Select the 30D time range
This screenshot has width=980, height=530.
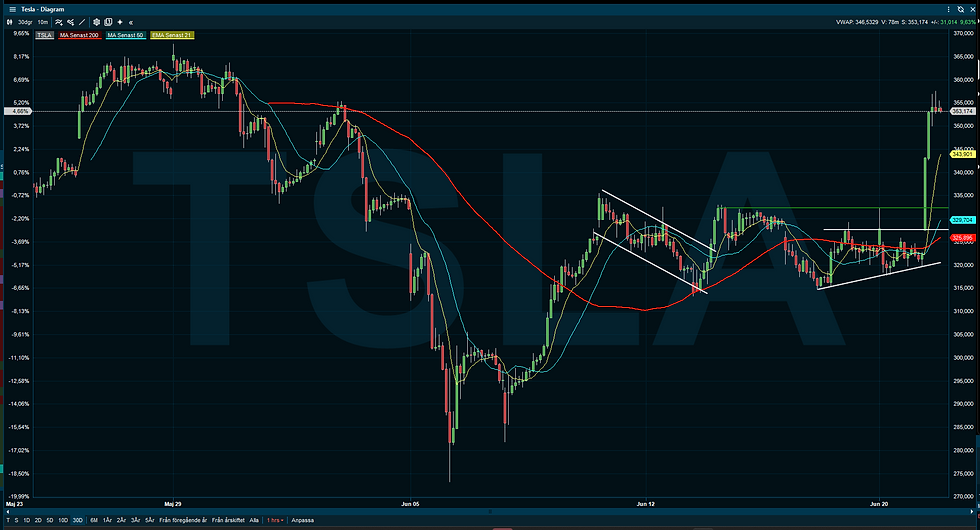[x=78, y=520]
